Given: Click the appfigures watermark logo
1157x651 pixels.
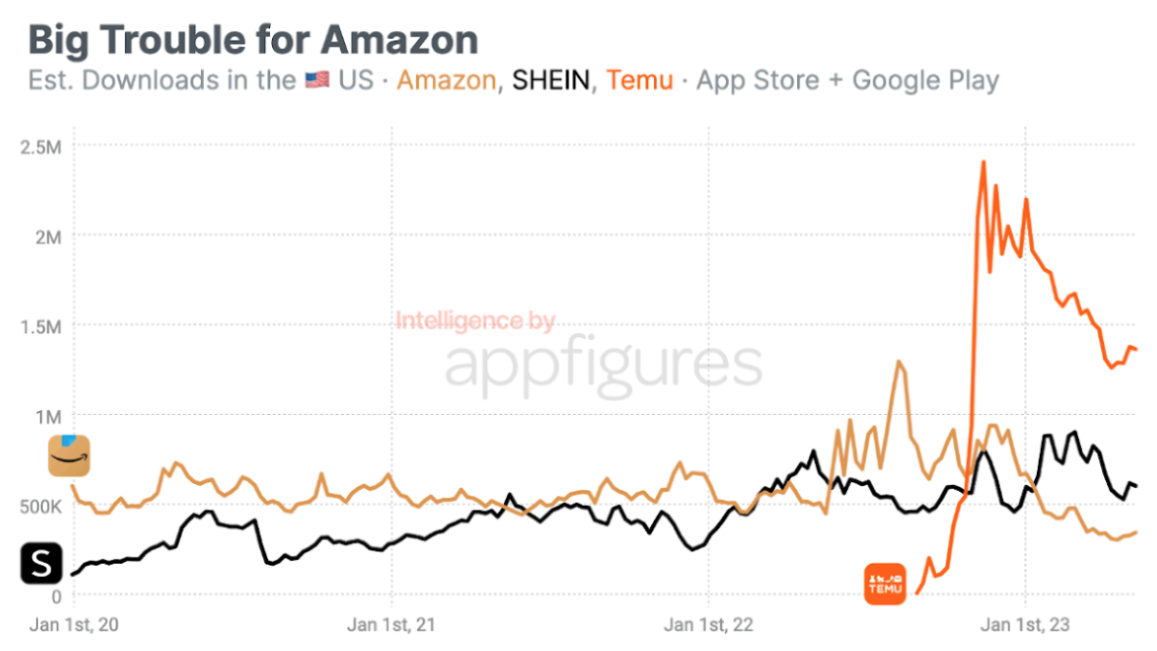Looking at the screenshot, I should click(x=603, y=366).
